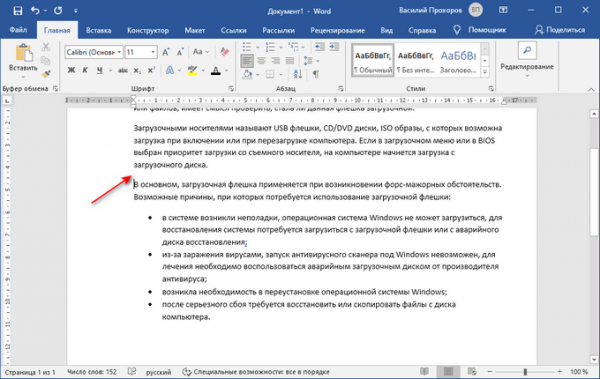The image size is (600, 379).
Task: Toggle bold Ж formatting
Action: pos(71,70)
